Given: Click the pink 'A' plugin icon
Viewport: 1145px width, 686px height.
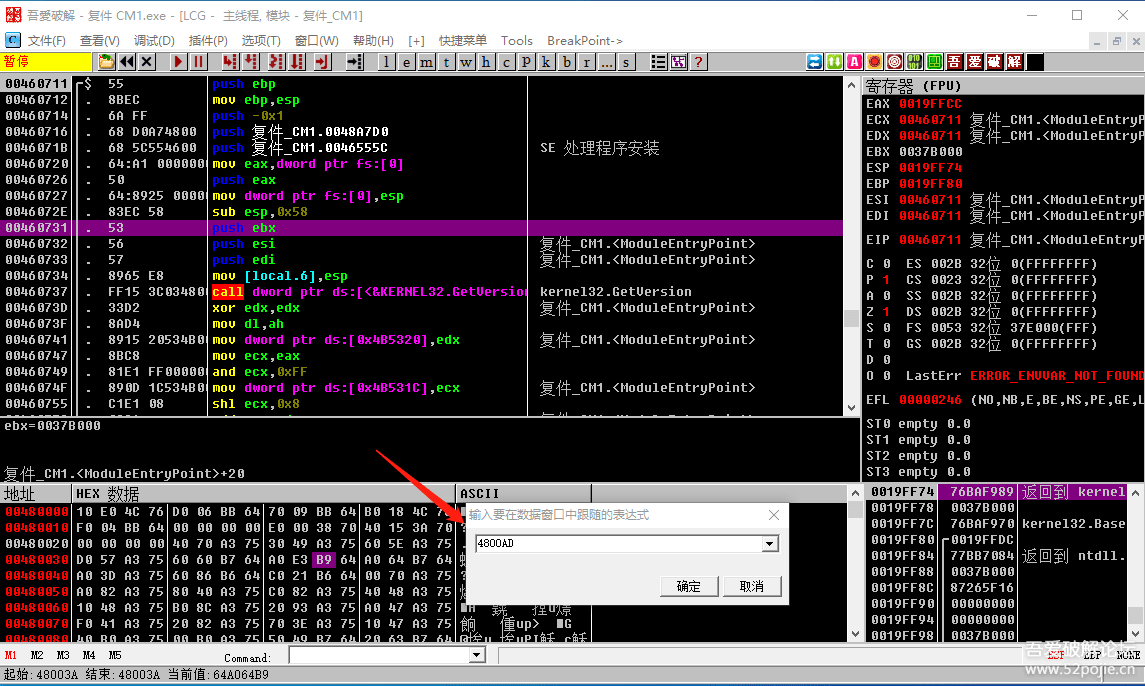Looking at the screenshot, I should 854,62.
